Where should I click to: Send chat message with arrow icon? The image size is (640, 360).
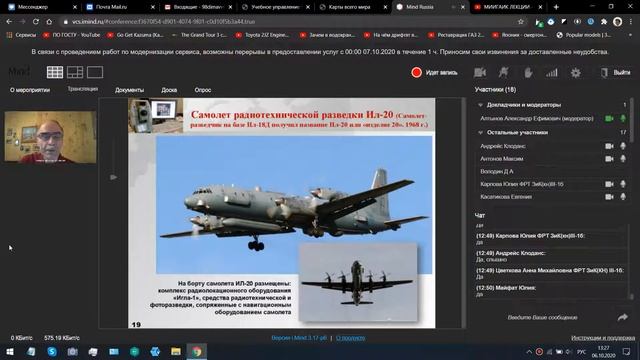[x=622, y=317]
